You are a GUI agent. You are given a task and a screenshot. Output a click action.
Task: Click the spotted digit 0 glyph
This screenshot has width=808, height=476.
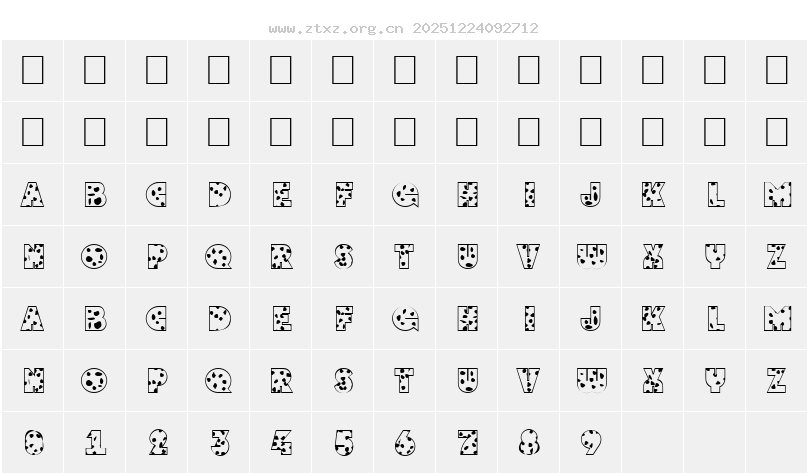[x=33, y=442]
